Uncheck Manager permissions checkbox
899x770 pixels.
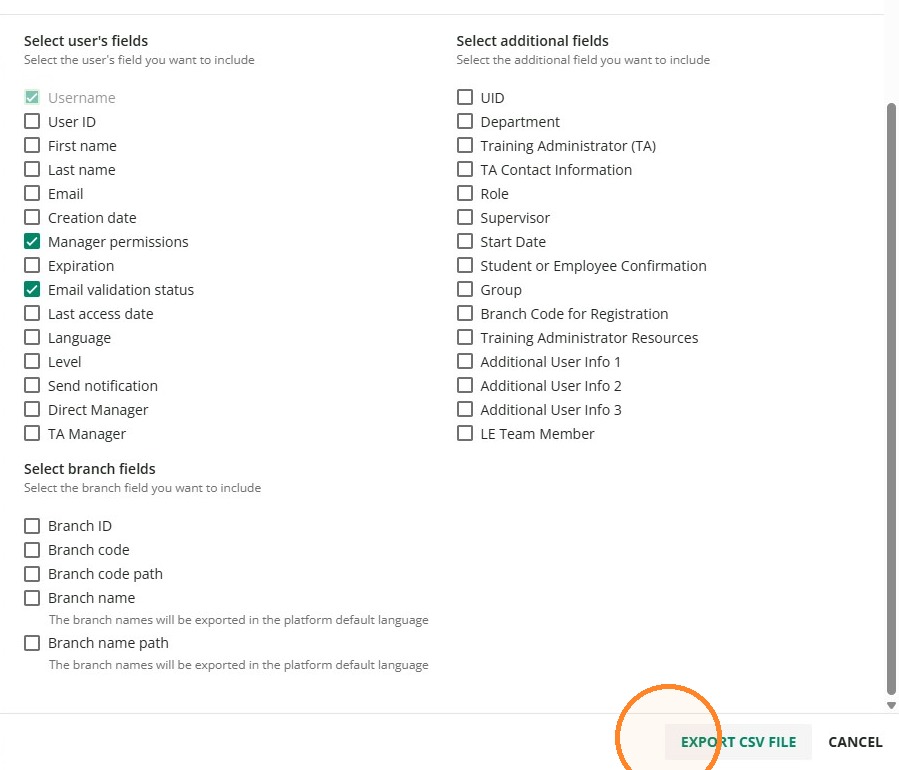32,241
